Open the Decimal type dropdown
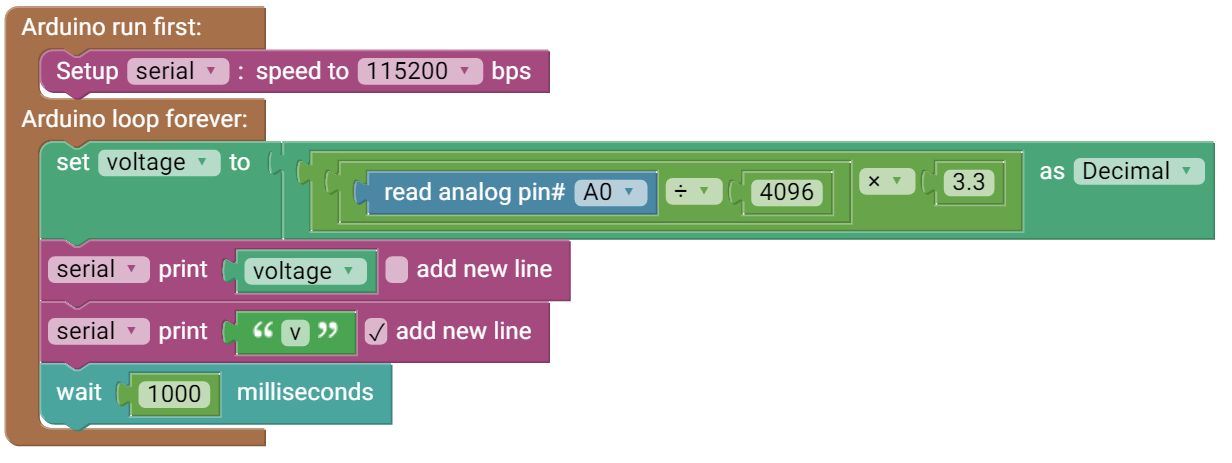 [x=1138, y=171]
